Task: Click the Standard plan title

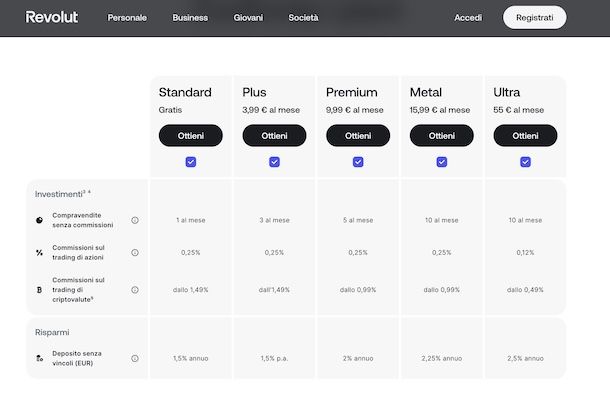Action: [x=185, y=92]
